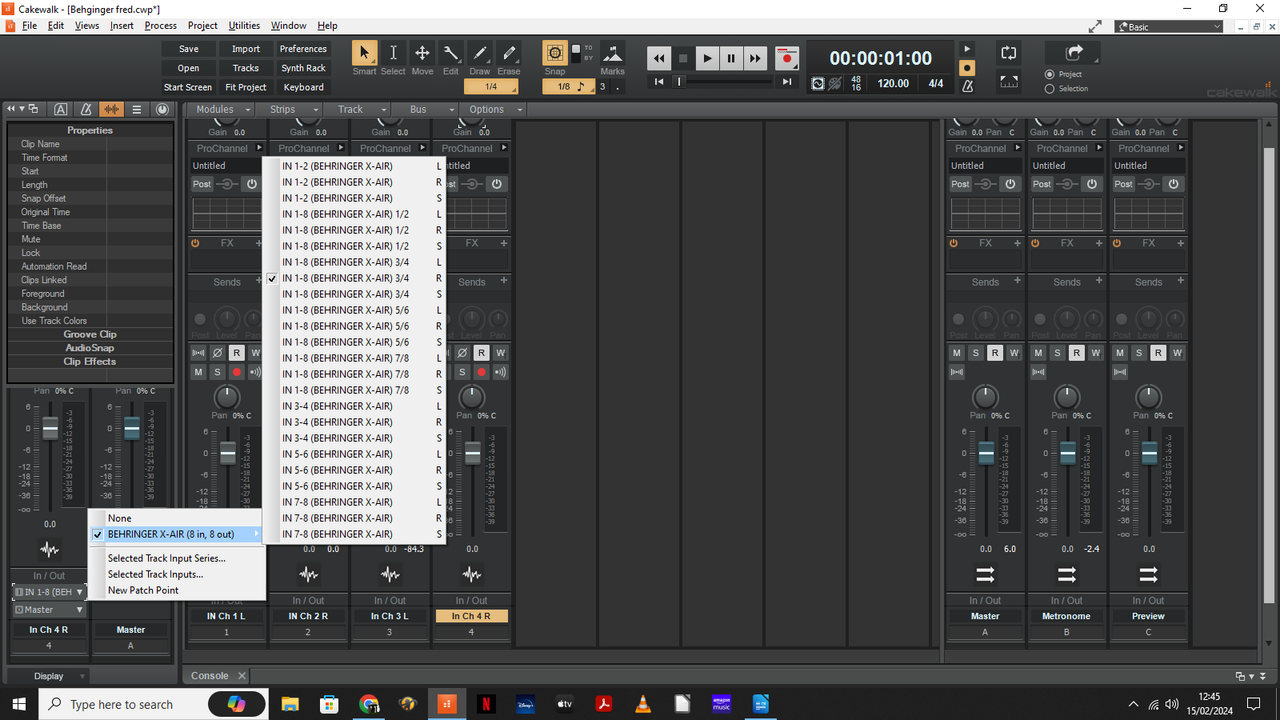Click the Save button
Viewport: 1280px width, 720px height.
click(x=188, y=49)
